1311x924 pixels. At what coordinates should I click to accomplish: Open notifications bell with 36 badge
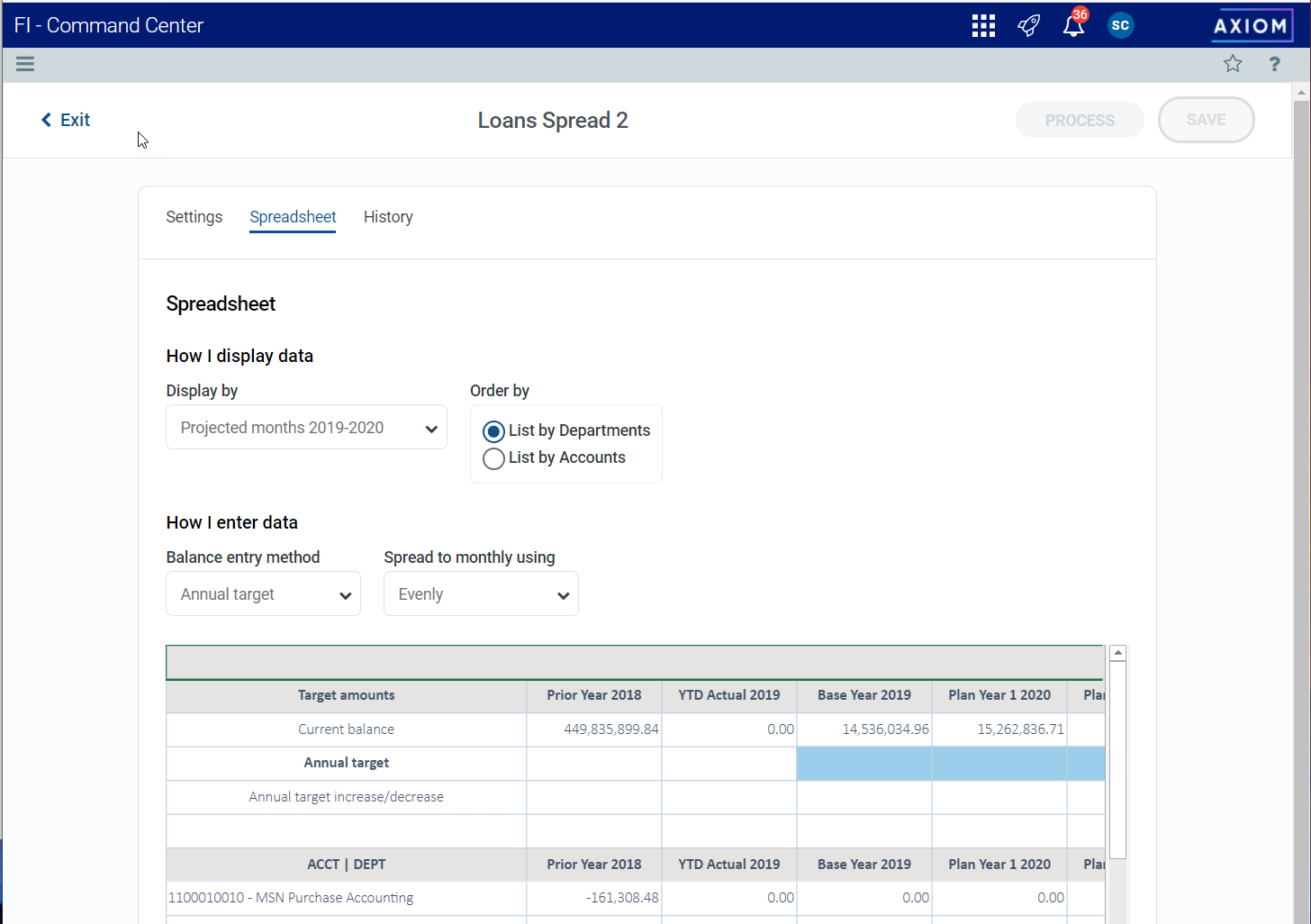click(x=1074, y=23)
